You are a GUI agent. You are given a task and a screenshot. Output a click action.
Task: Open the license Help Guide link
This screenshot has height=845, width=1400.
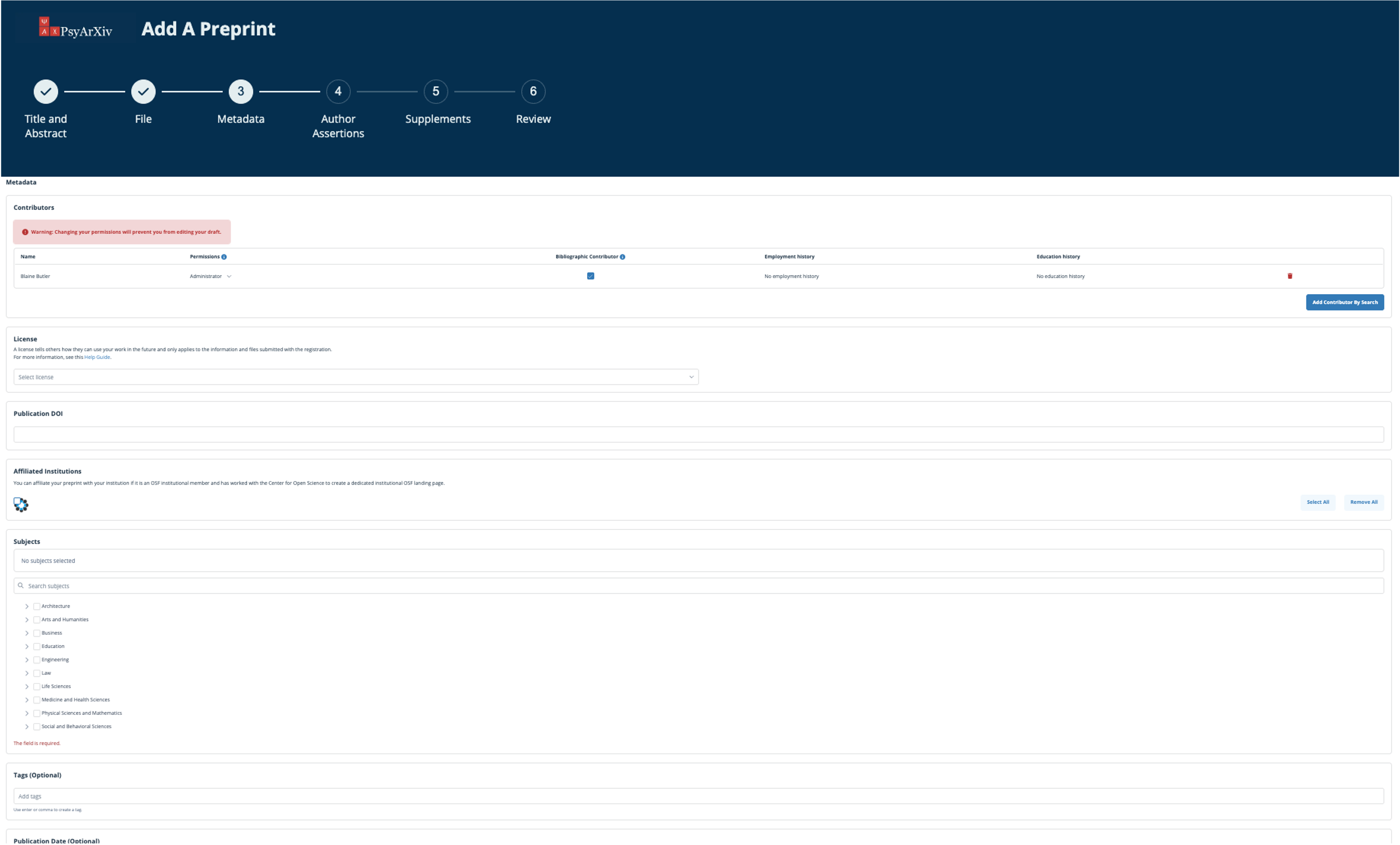[x=97, y=357]
